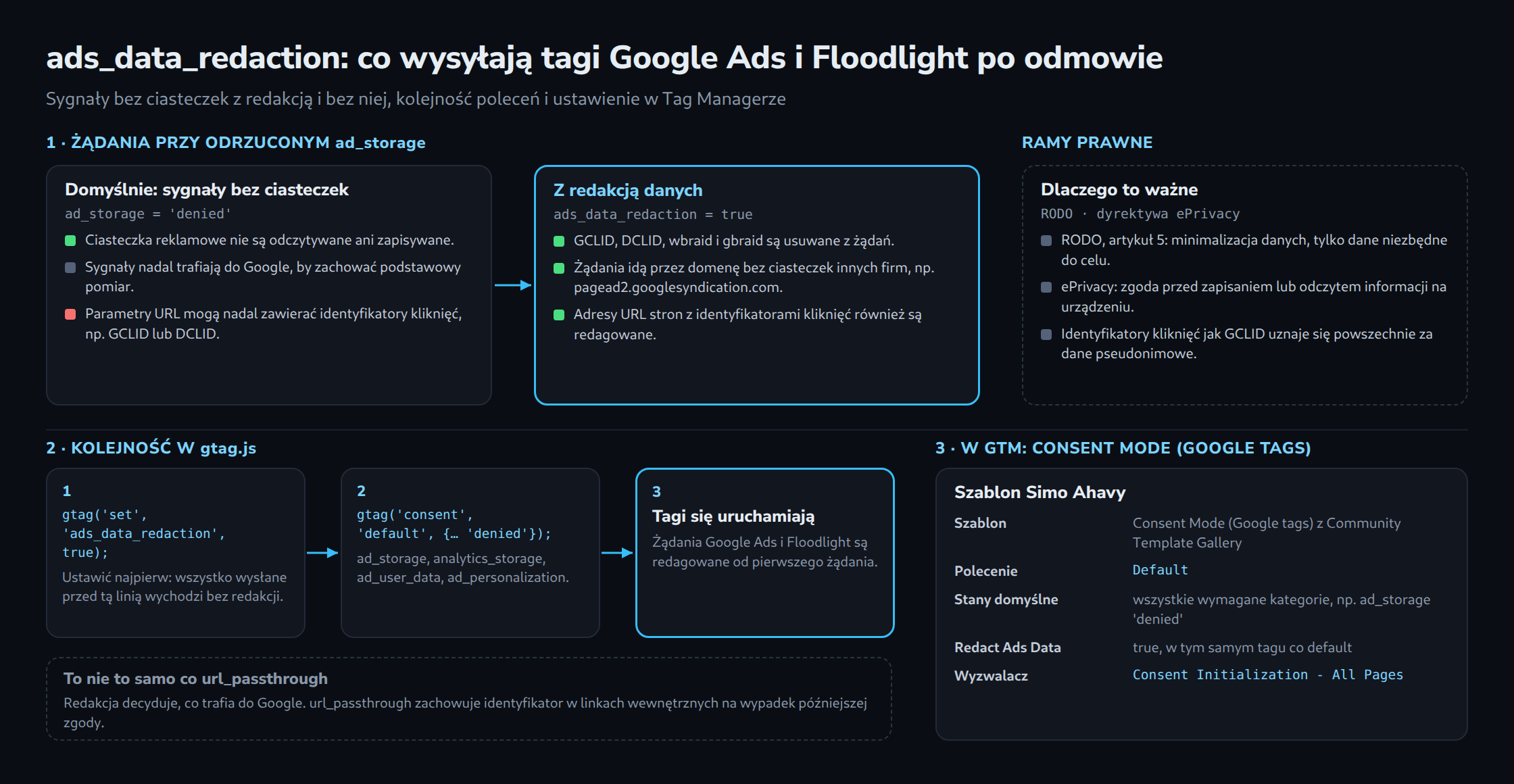Viewport: 1514px width, 784px height.
Task: Select the line 'RODO · dyrektywa ePrivacy'
Action: tap(1140, 214)
